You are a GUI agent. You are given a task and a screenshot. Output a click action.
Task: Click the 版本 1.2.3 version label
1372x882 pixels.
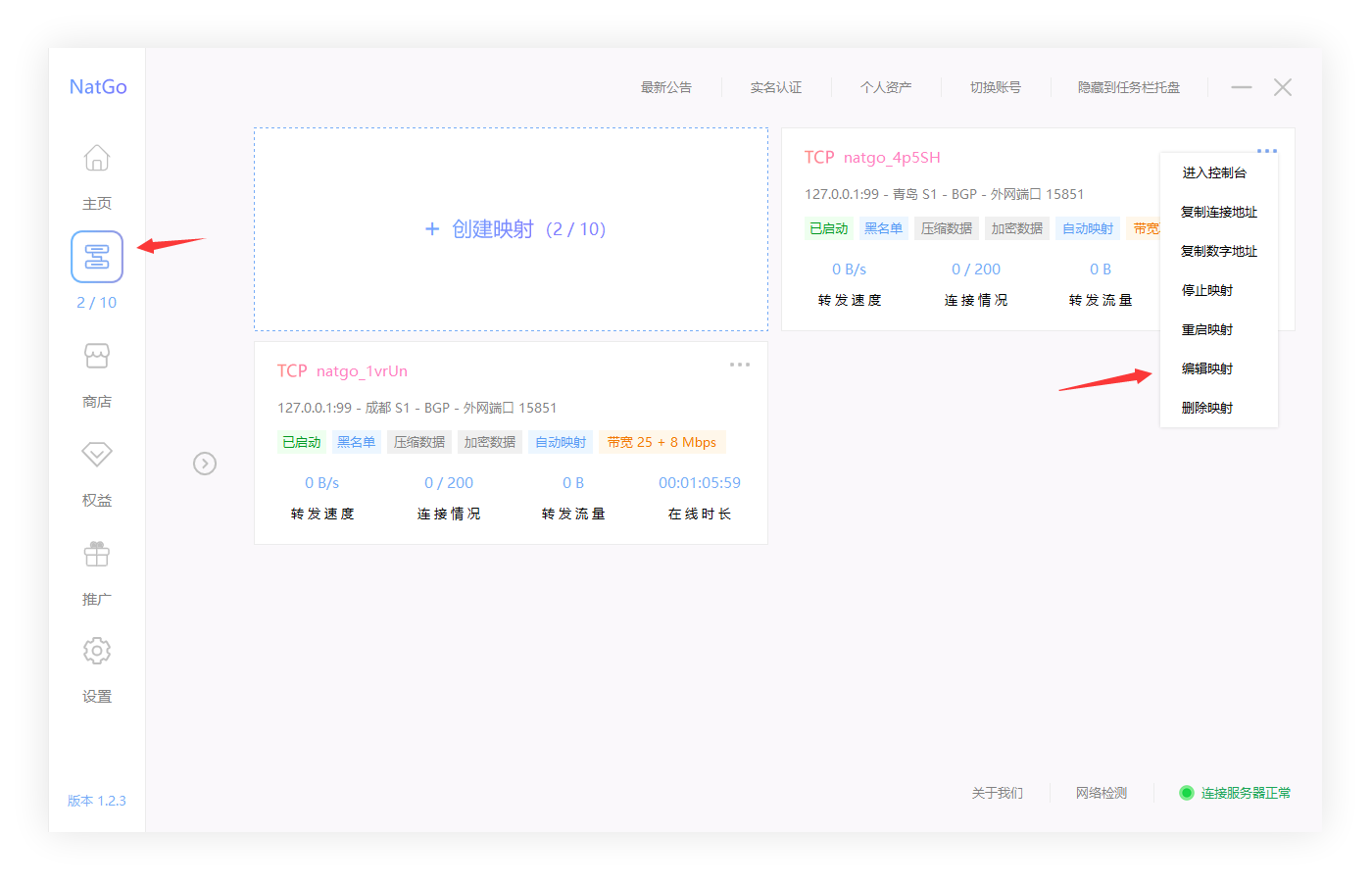(x=97, y=801)
